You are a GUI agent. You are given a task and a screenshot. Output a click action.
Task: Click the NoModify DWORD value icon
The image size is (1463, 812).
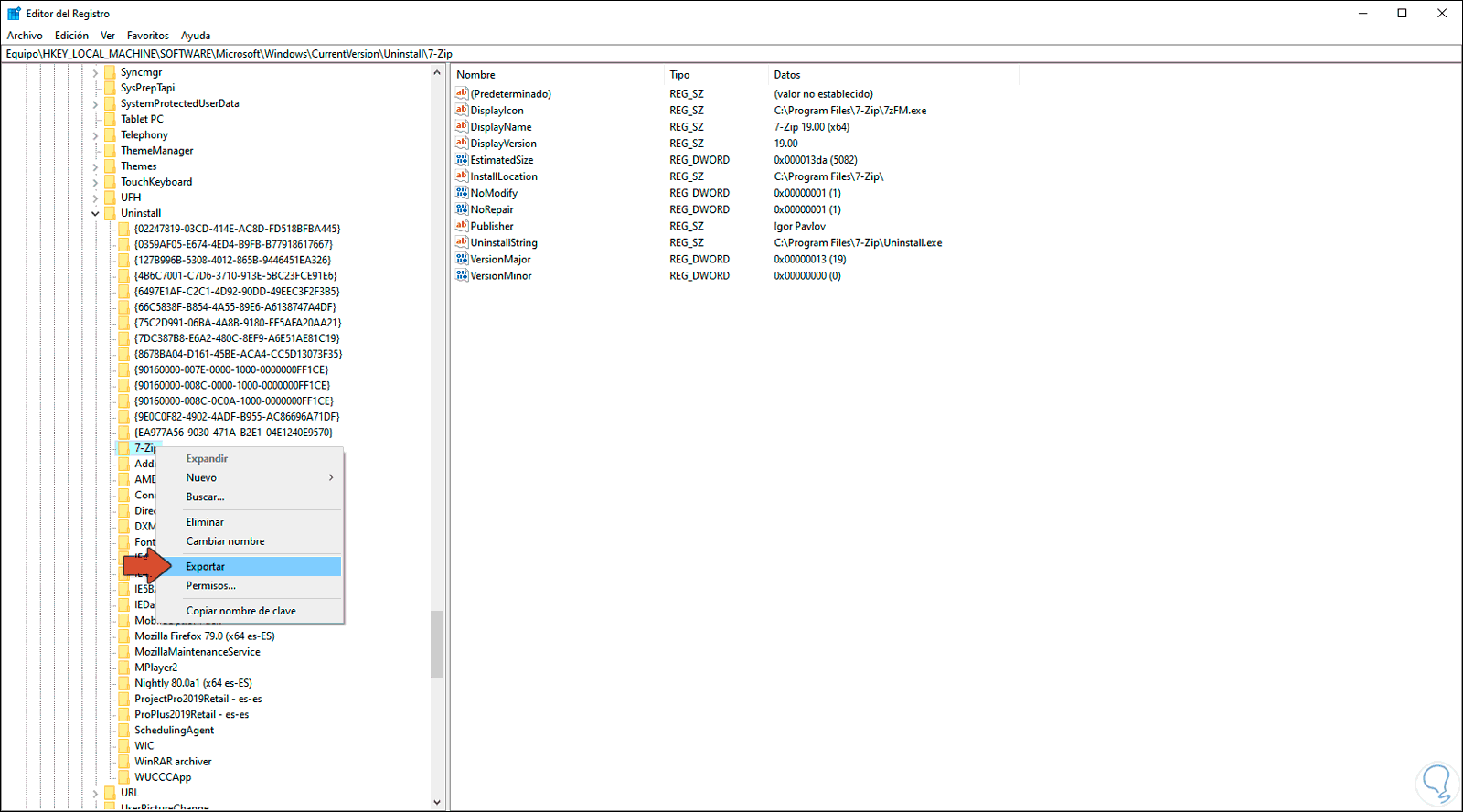point(462,192)
